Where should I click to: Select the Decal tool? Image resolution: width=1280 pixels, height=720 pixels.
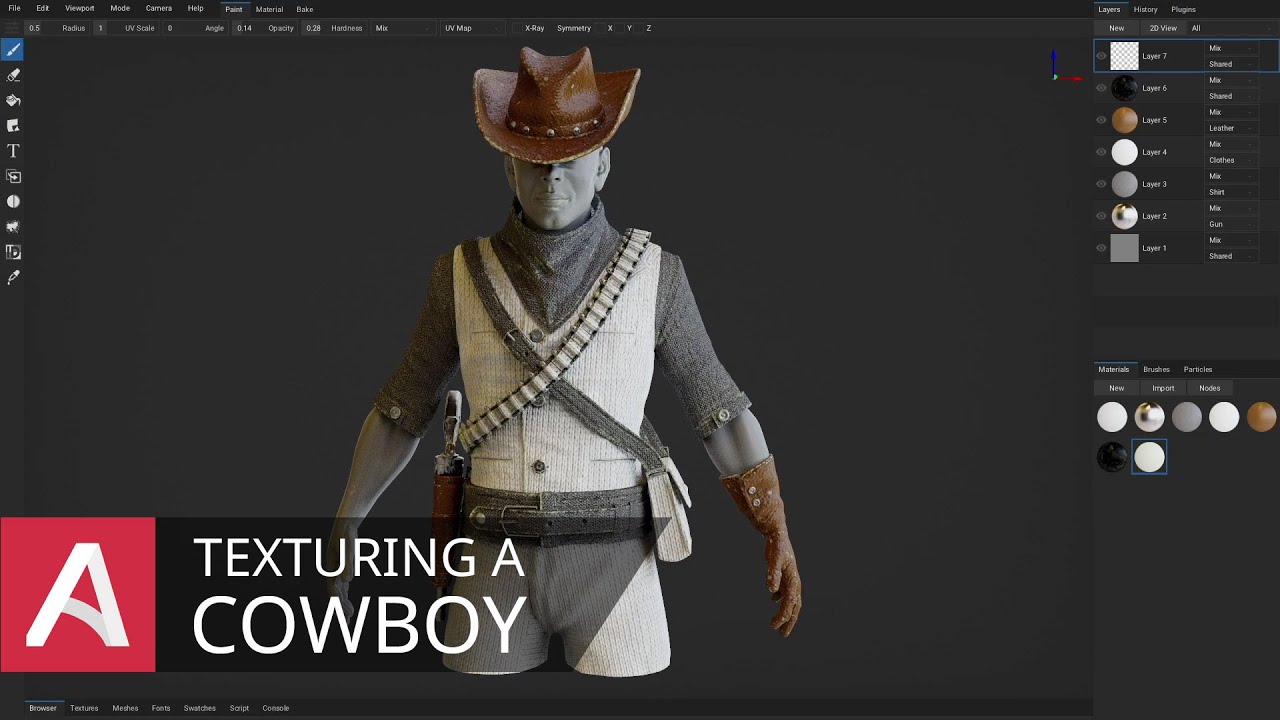click(x=13, y=125)
